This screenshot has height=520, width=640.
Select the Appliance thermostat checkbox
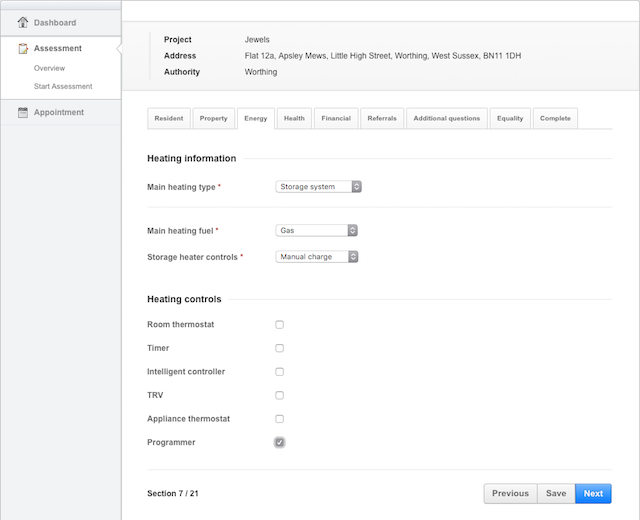(280, 419)
